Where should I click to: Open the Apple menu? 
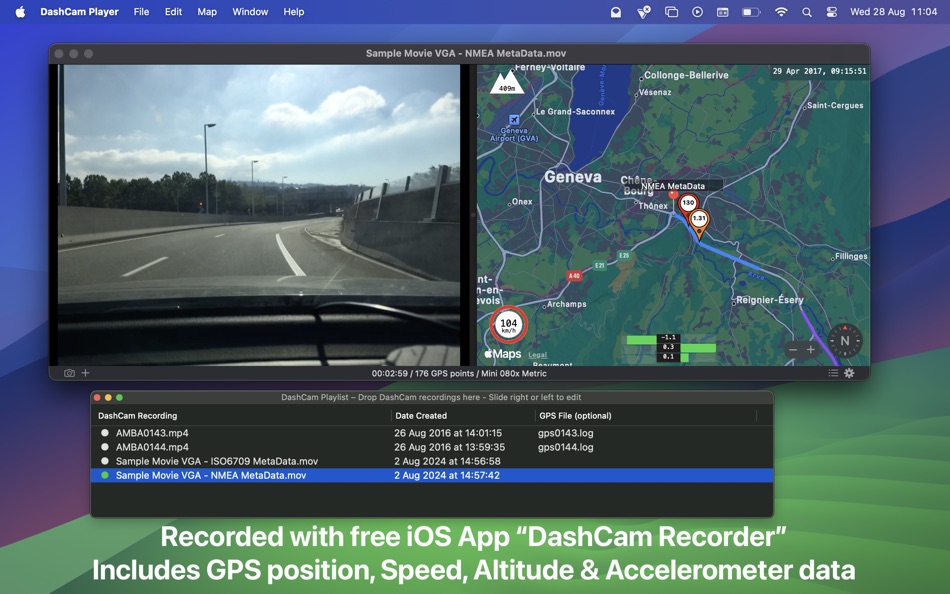point(20,12)
